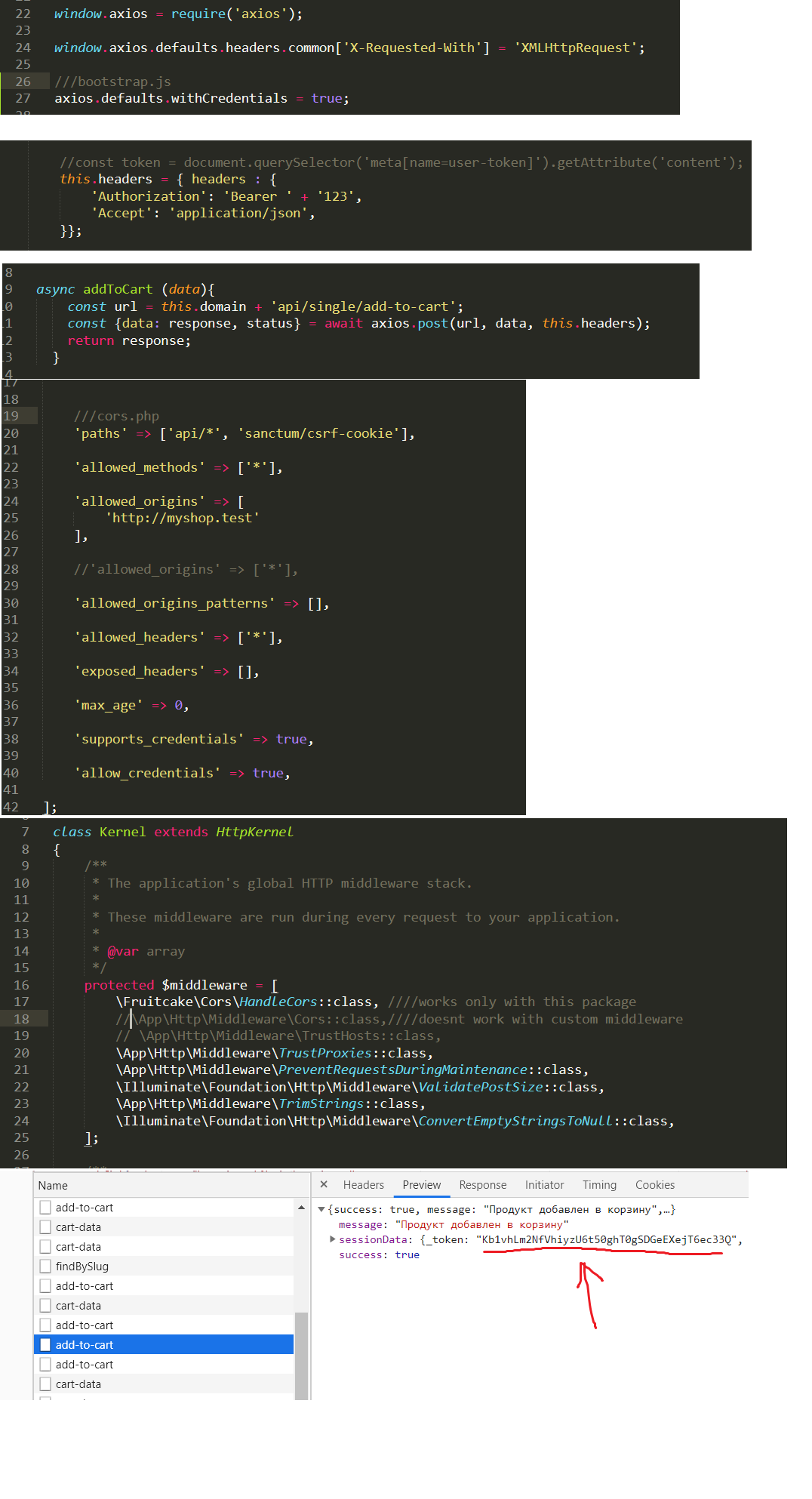Viewport: 812px width, 1499px height.
Task: Click the 'Authorization' key in headers object
Action: [x=148, y=196]
